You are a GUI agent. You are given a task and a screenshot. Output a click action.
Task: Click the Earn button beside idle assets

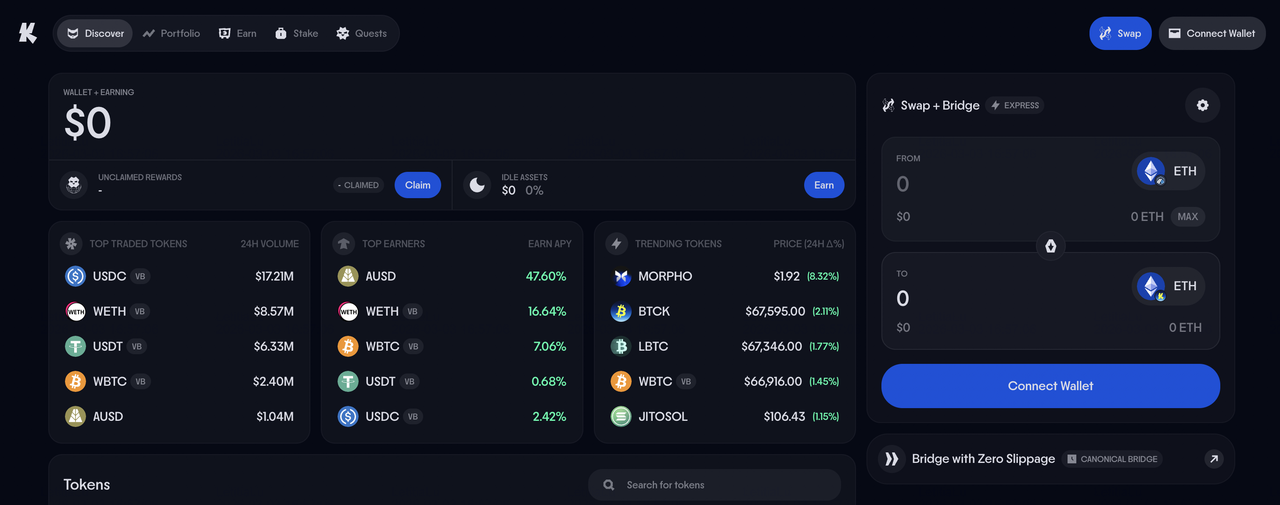pos(824,185)
